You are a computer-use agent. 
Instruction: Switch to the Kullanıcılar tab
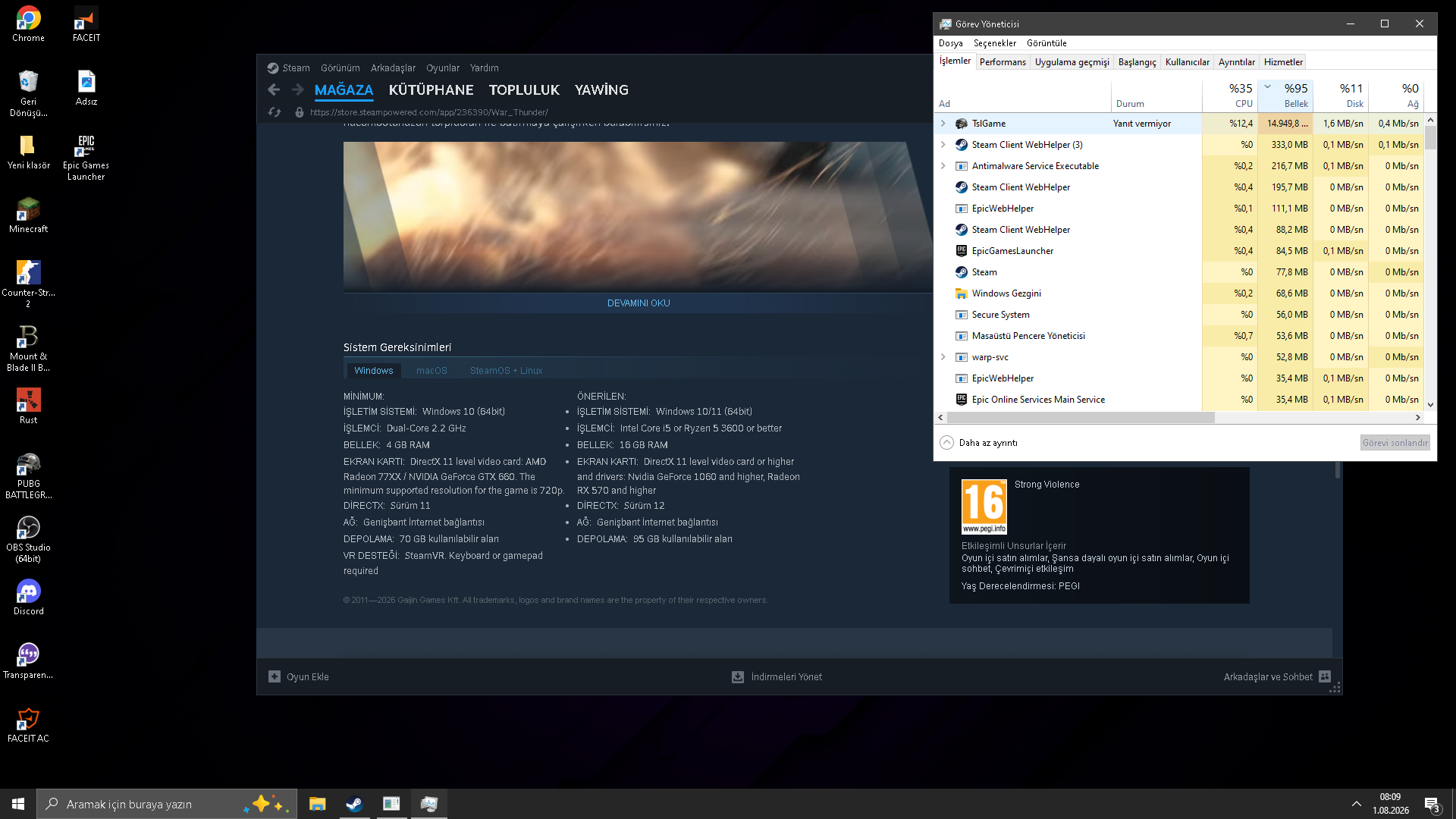[x=1188, y=62]
